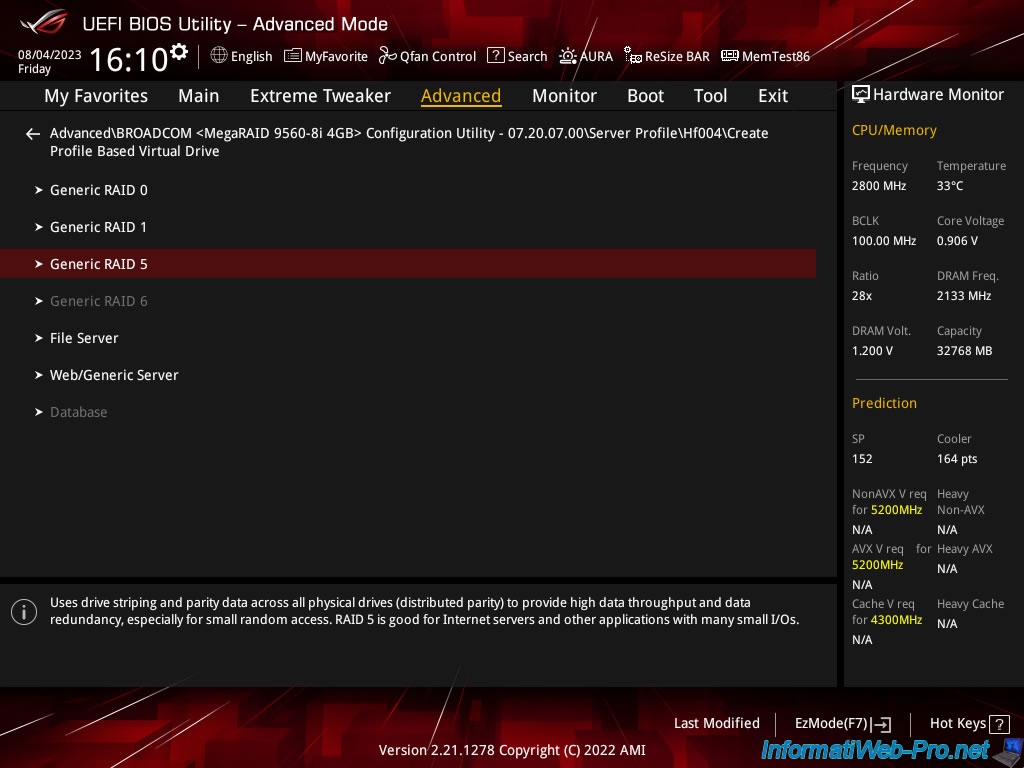Click the settings gear next to the clock
Image resolution: width=1024 pixels, height=768 pixels.
click(x=179, y=51)
